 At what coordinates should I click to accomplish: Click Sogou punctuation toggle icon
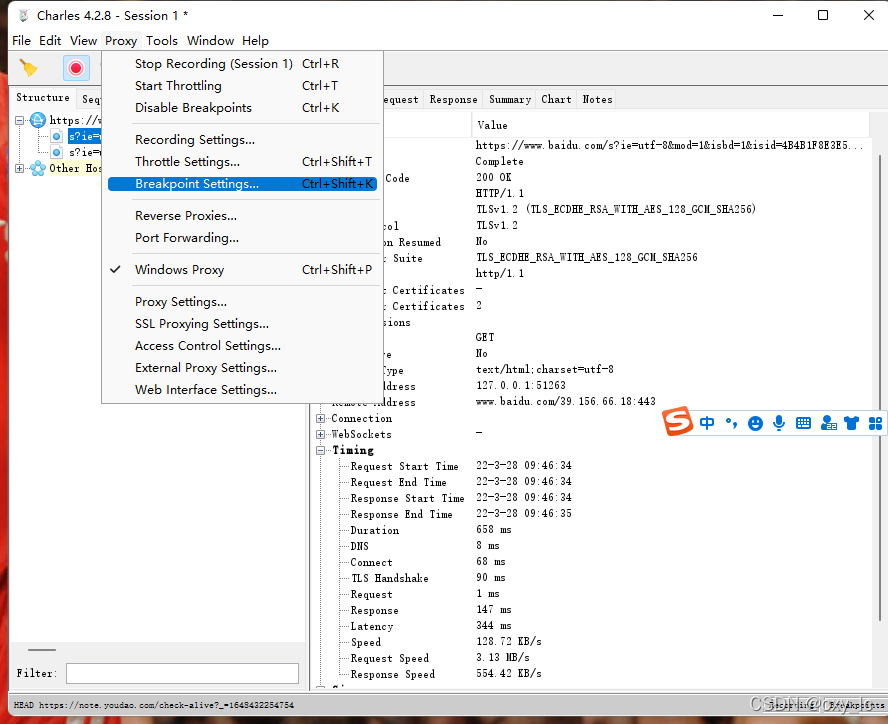pyautogui.click(x=731, y=423)
